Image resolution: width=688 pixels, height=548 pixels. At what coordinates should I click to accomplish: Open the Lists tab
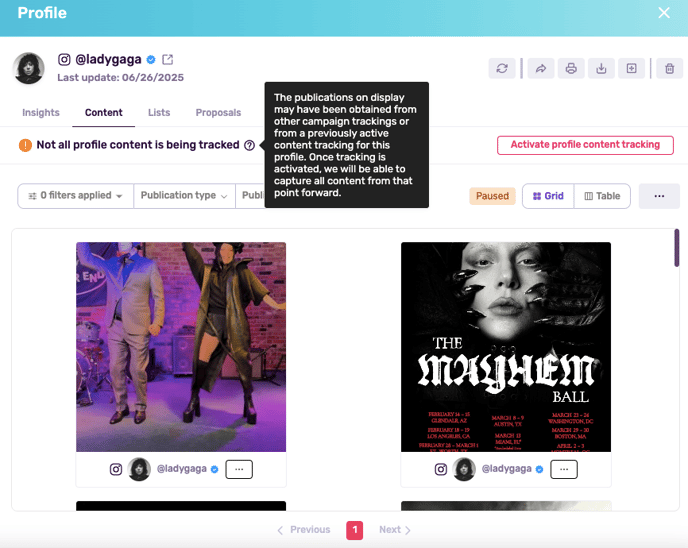coord(159,113)
